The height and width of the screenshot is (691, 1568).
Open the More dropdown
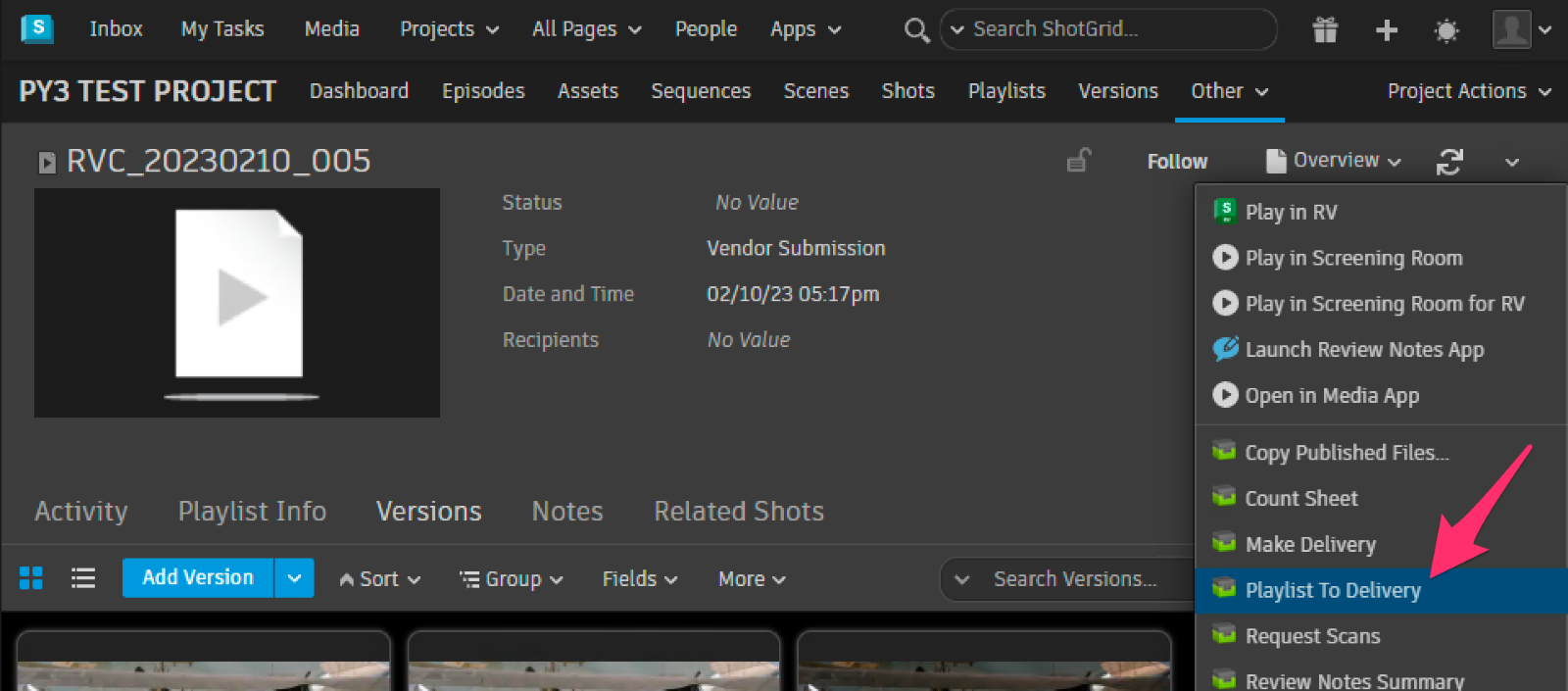click(x=752, y=579)
